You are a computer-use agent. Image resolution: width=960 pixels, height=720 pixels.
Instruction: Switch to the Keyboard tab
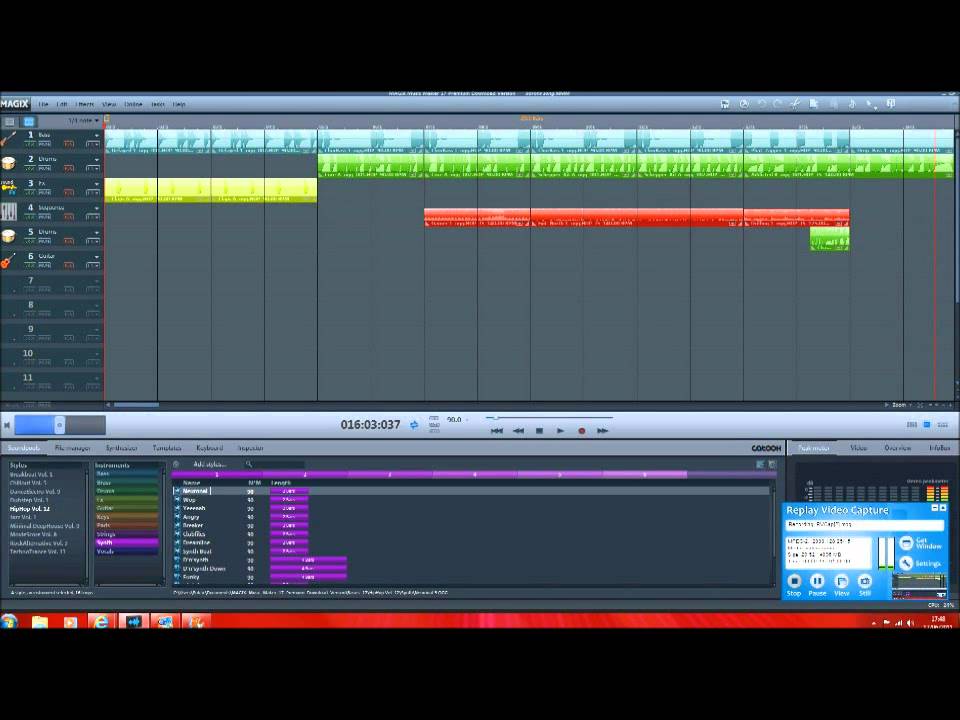[x=209, y=448]
